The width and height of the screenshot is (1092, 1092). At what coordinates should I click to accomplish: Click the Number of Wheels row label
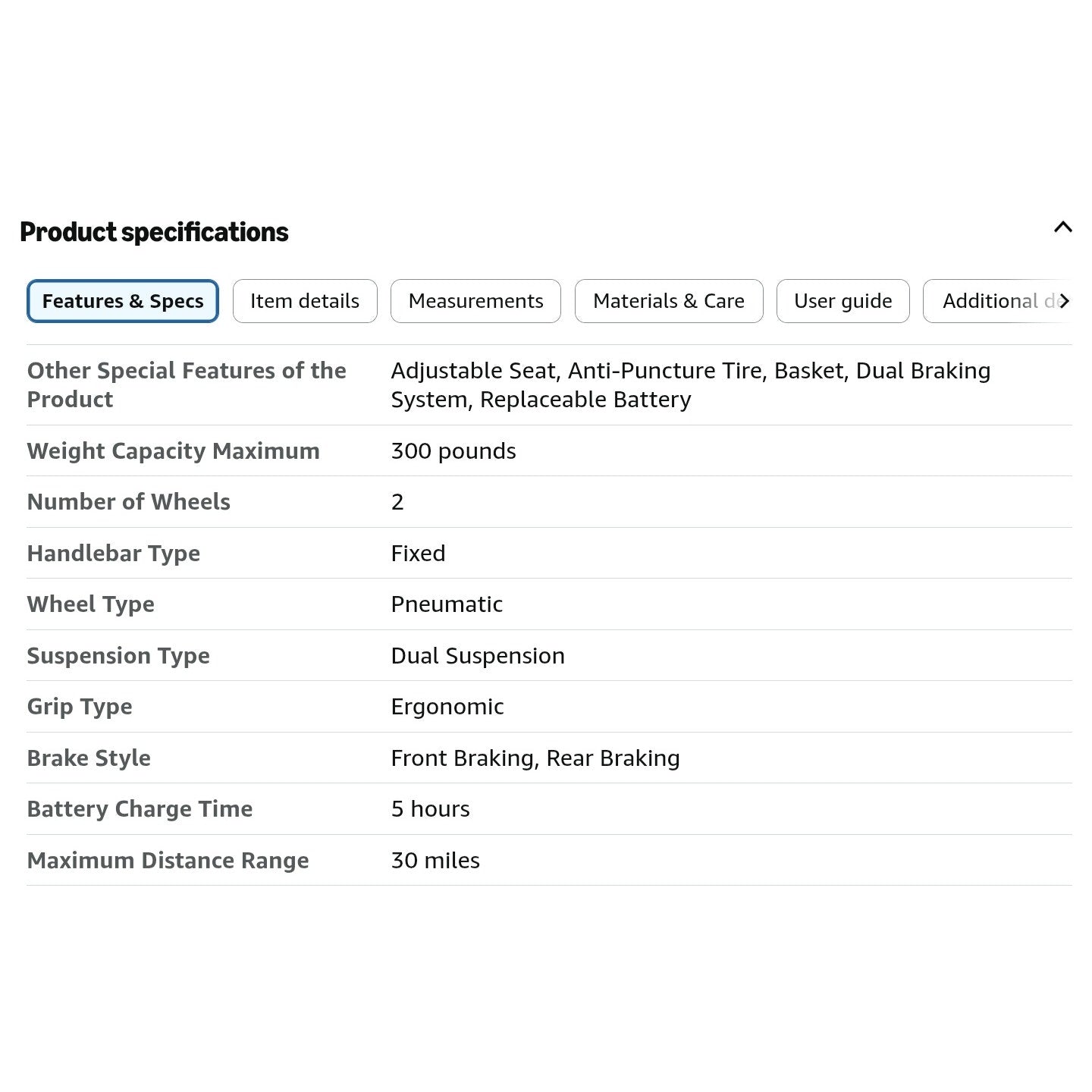pyautogui.click(x=129, y=501)
